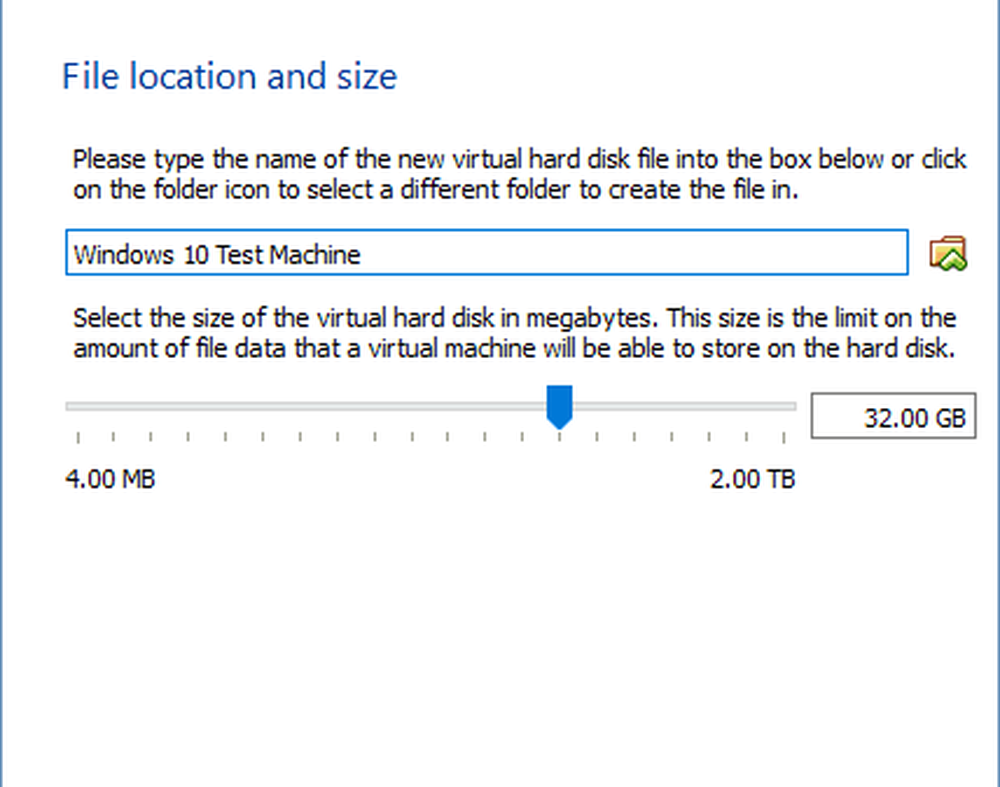The image size is (1000, 787).
Task: Click the 4.00 MB minimum label
Action: 110,479
